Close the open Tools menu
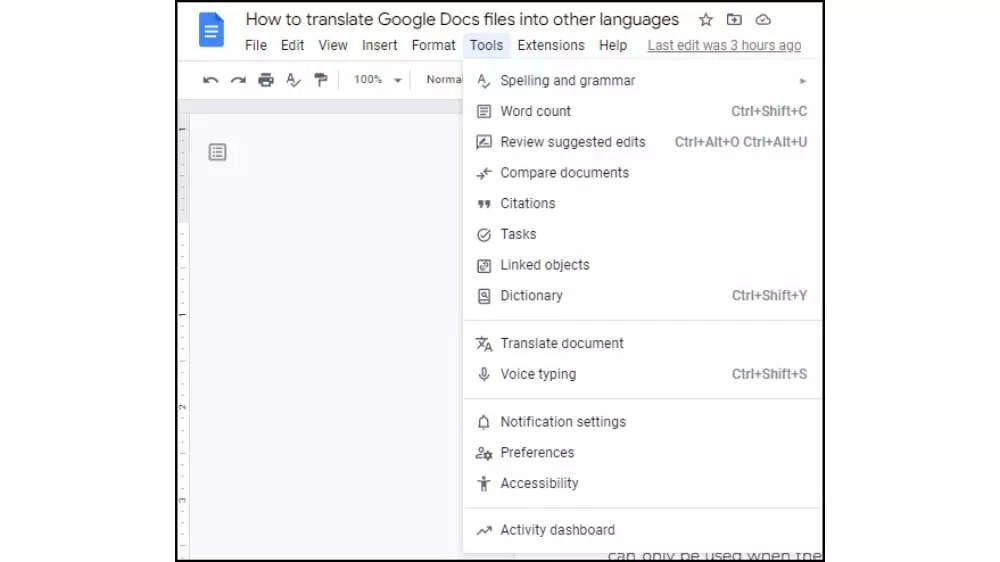The width and height of the screenshot is (1000, 562). pyautogui.click(x=486, y=45)
